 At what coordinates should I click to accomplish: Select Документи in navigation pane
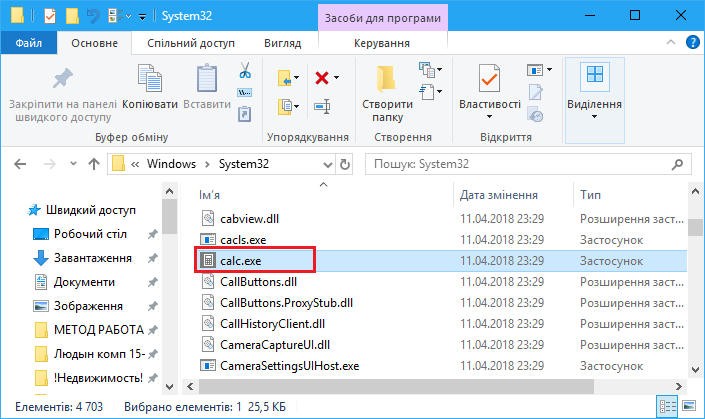[x=84, y=282]
